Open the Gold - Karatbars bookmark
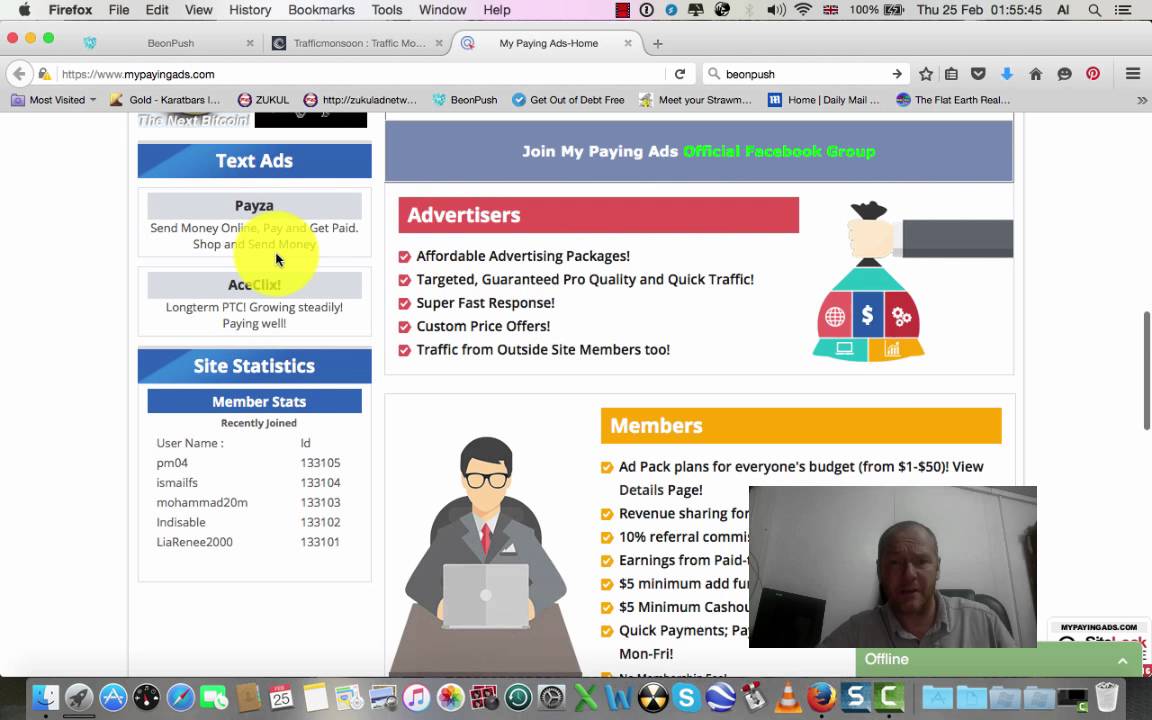Screen dimensions: 1152x720 tap(165, 100)
